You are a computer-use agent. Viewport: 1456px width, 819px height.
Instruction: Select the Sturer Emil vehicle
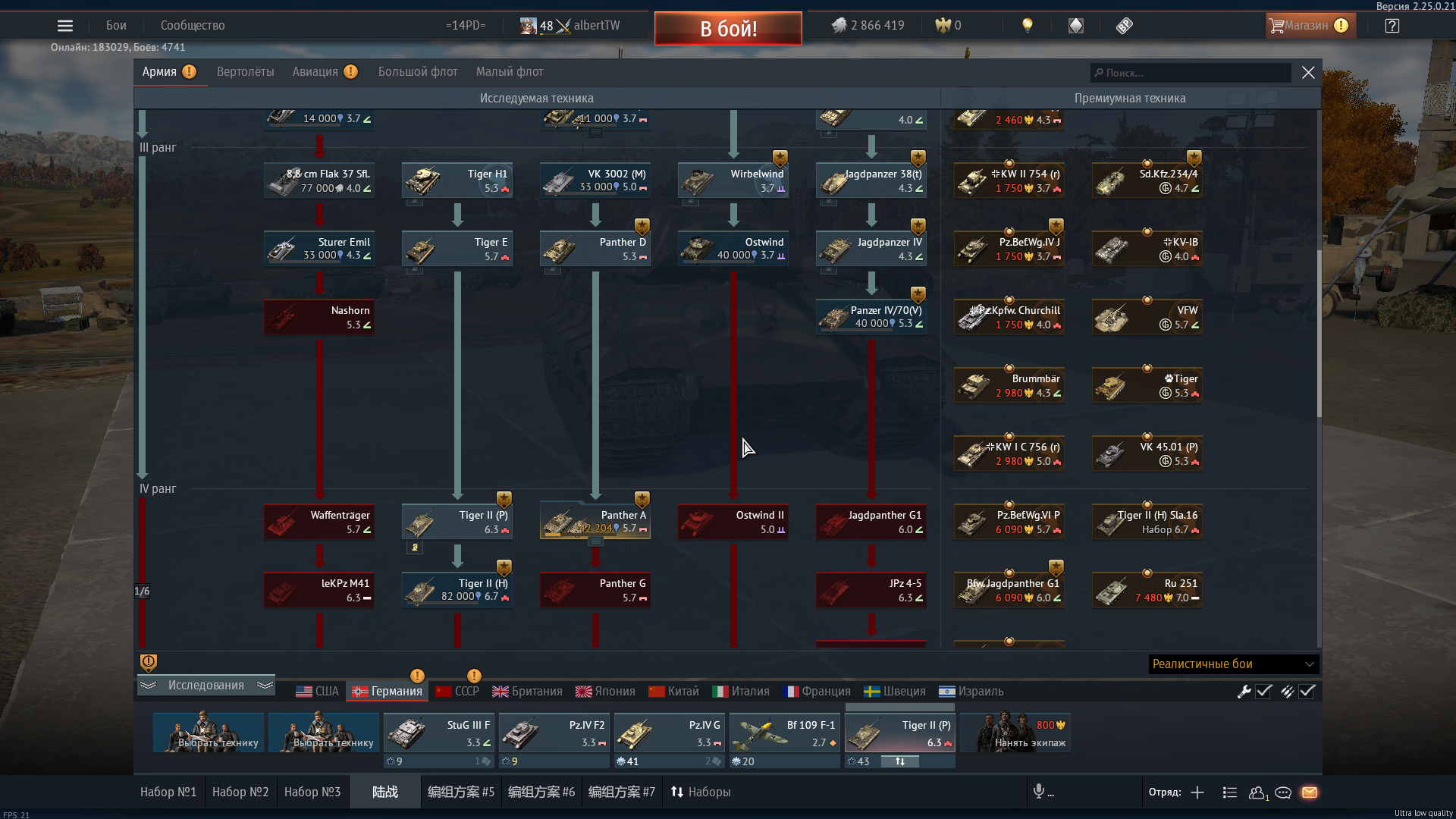(319, 249)
